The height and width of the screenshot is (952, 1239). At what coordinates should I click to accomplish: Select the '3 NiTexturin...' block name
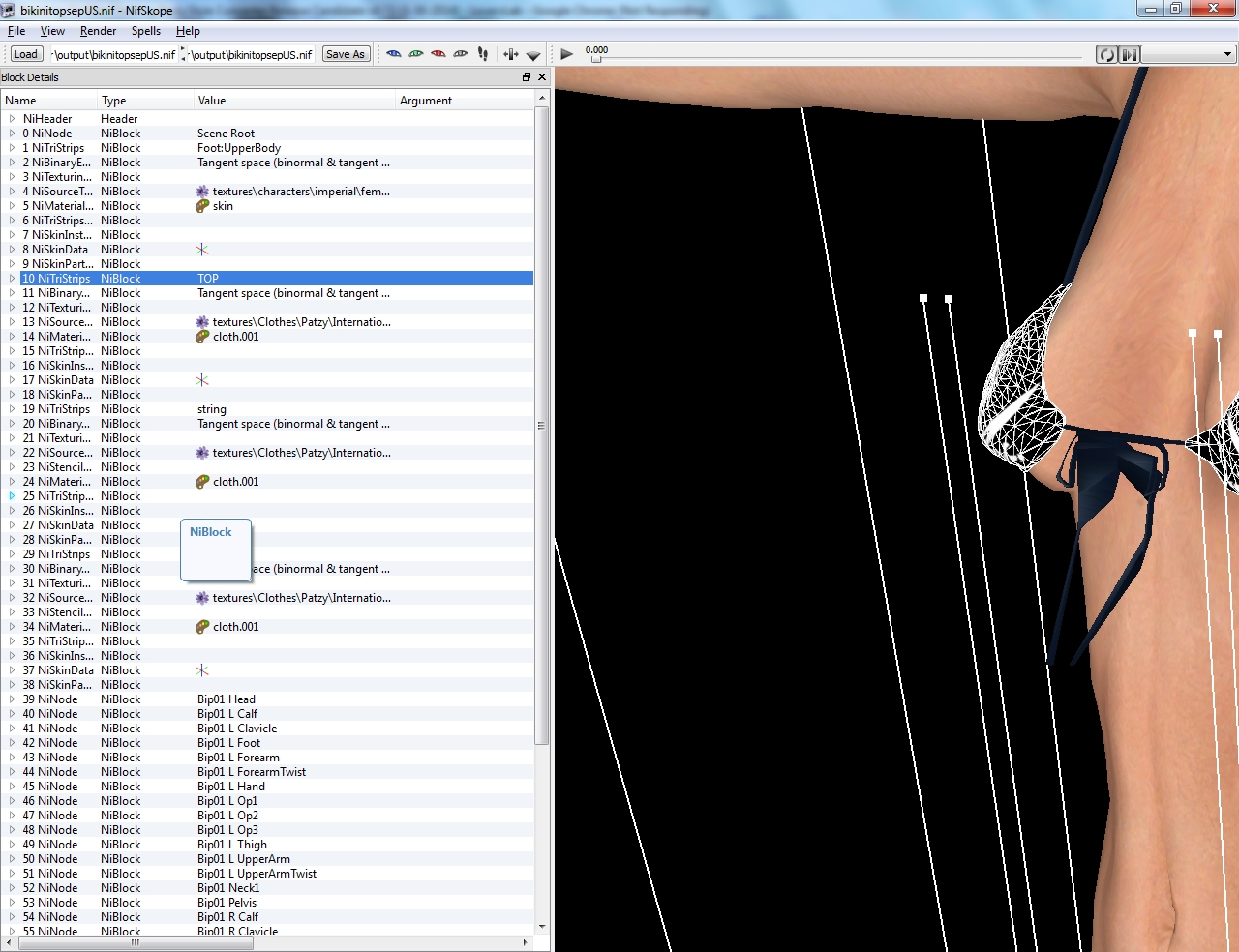coord(57,177)
